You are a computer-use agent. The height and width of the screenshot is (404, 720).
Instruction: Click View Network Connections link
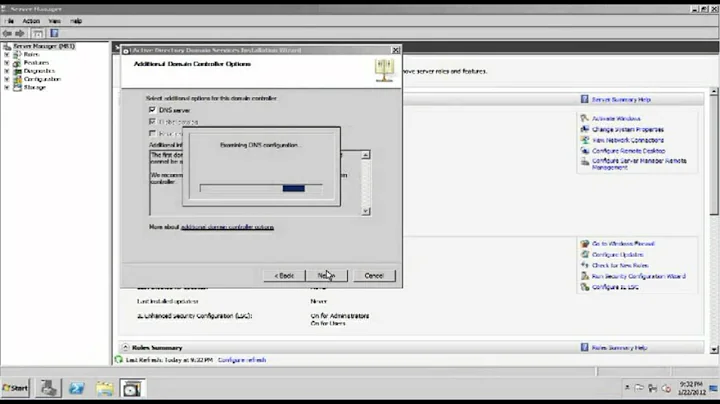pyautogui.click(x=628, y=140)
